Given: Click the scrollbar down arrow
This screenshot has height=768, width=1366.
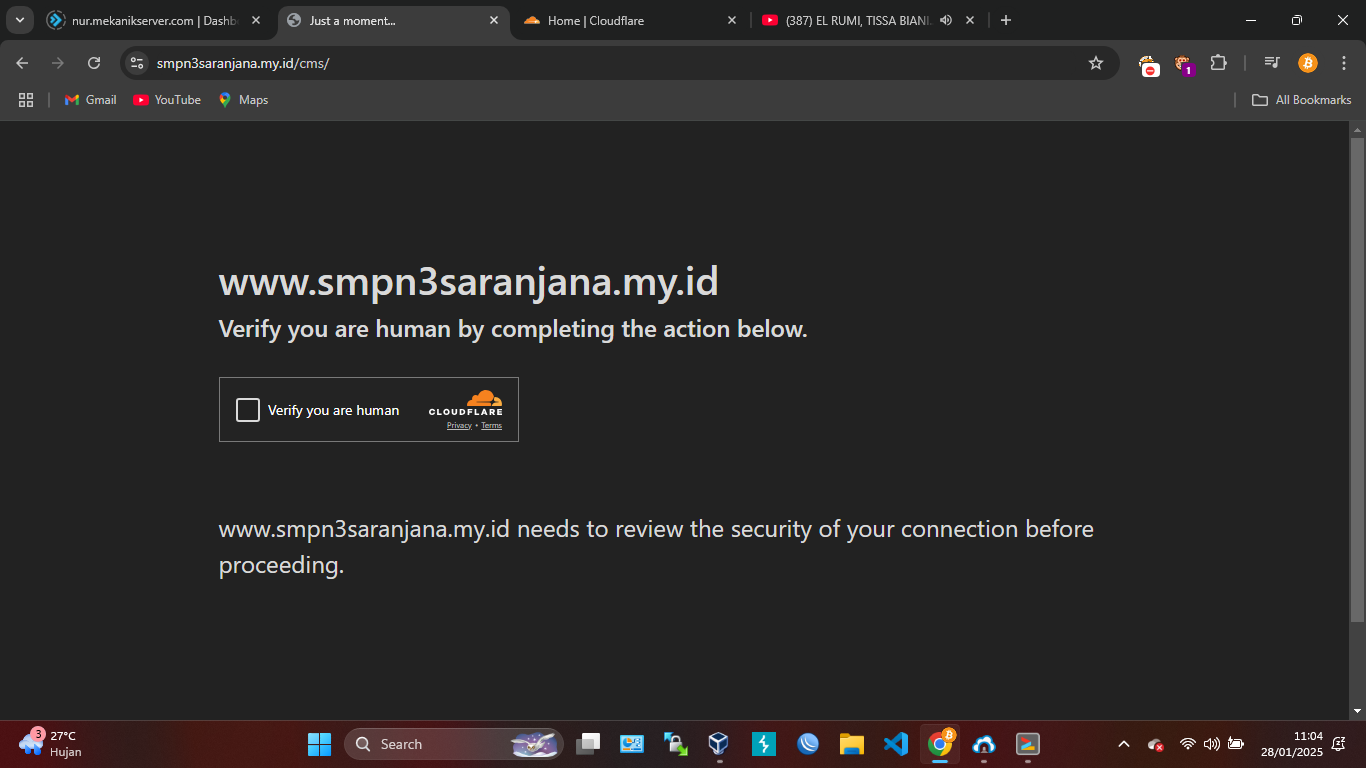Looking at the screenshot, I should 1357,711.
